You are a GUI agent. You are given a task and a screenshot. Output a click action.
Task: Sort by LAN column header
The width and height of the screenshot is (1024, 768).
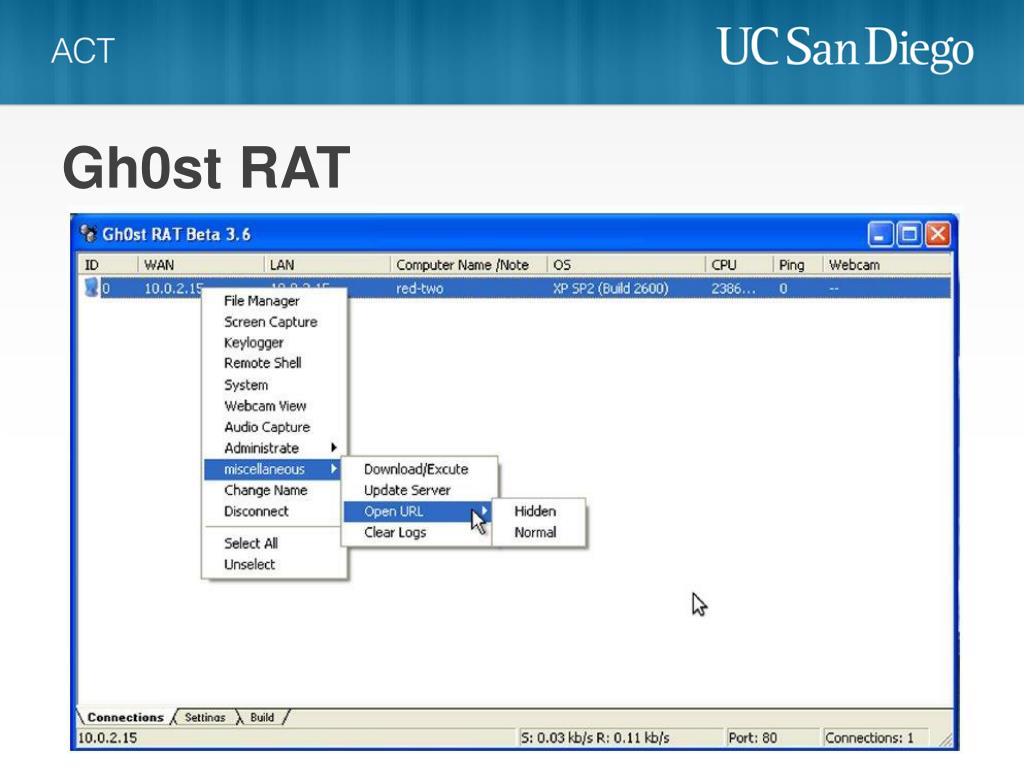coord(327,264)
